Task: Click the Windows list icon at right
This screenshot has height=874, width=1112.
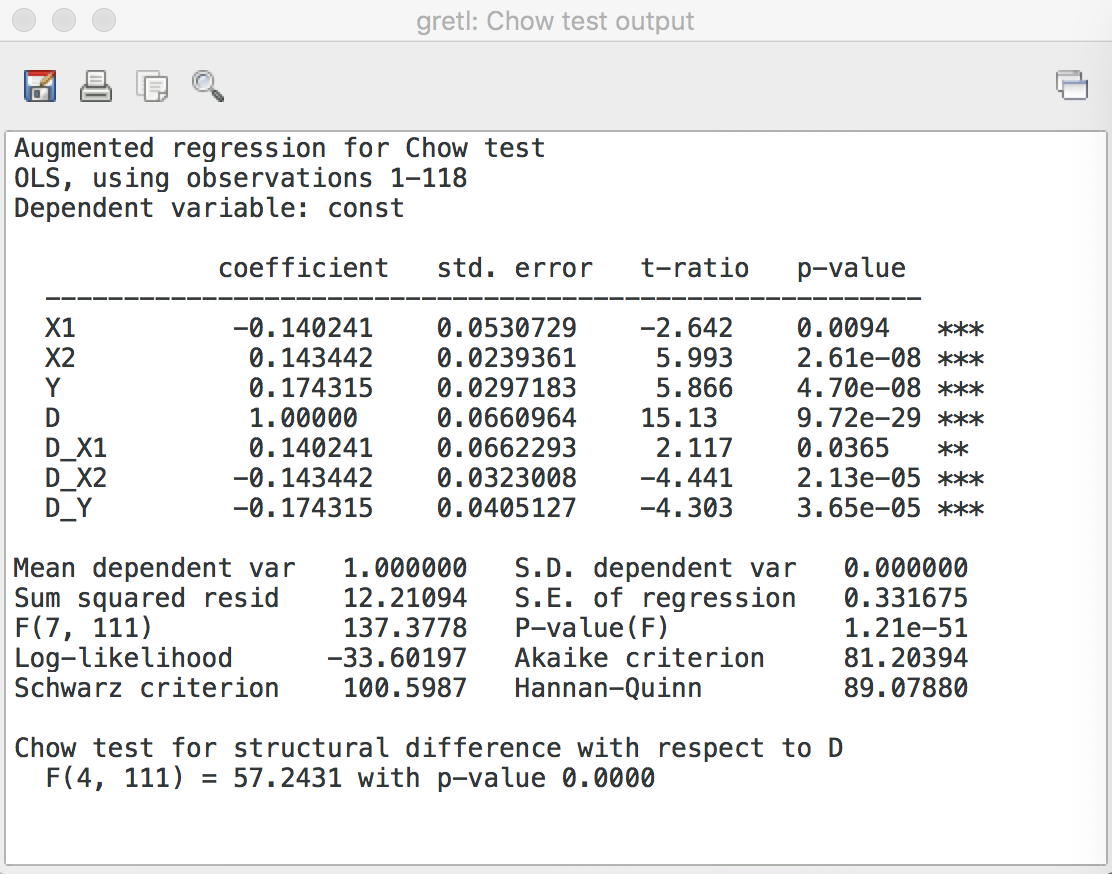Action: [1072, 85]
